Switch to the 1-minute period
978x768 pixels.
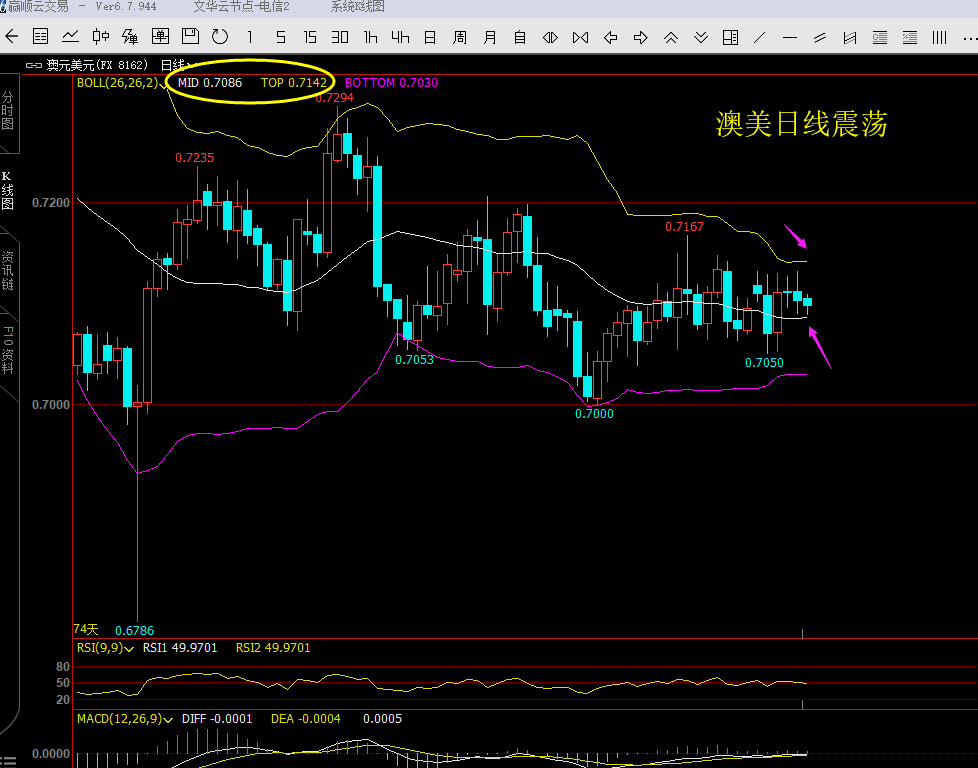click(x=249, y=37)
